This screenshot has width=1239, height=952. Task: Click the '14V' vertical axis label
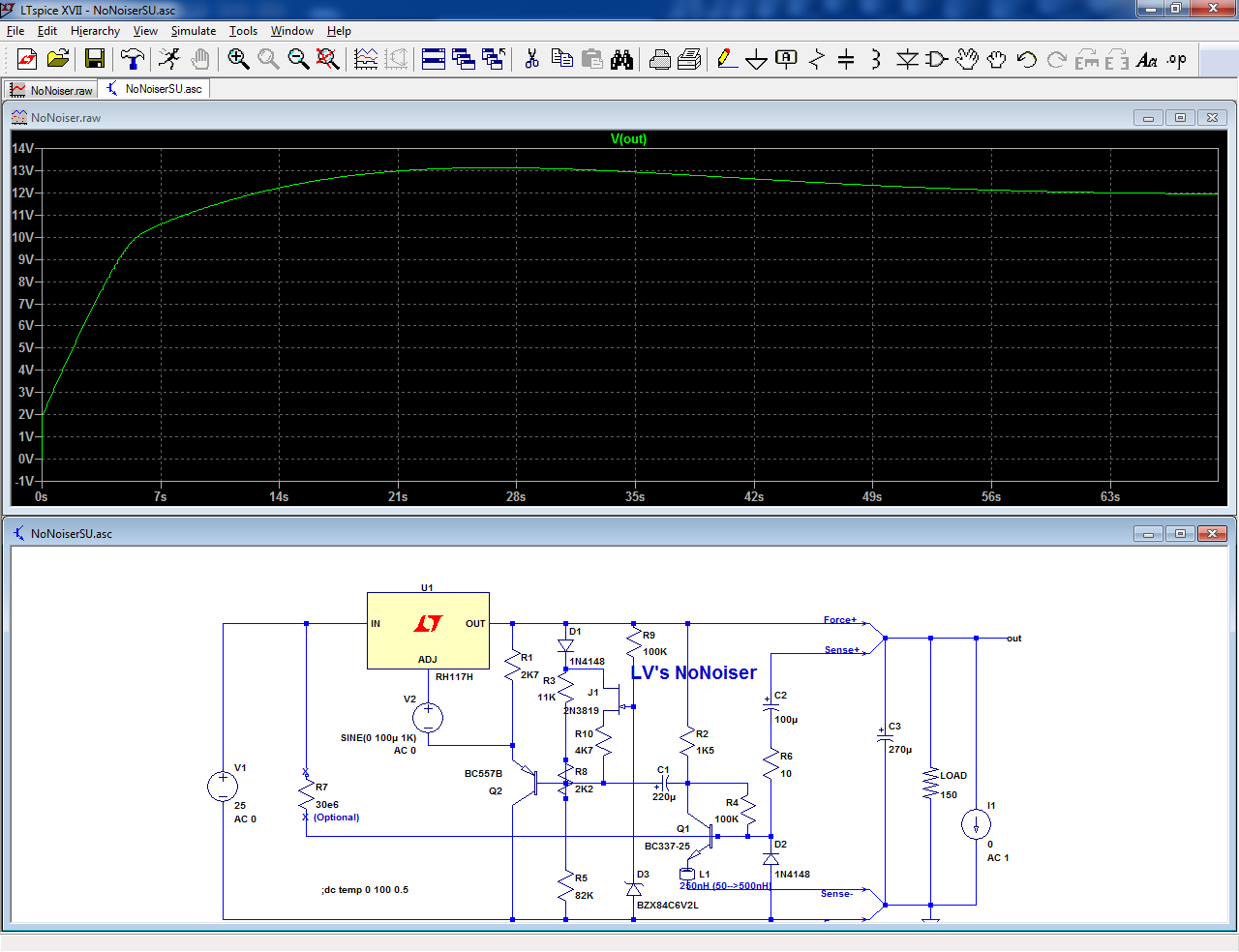coord(22,148)
